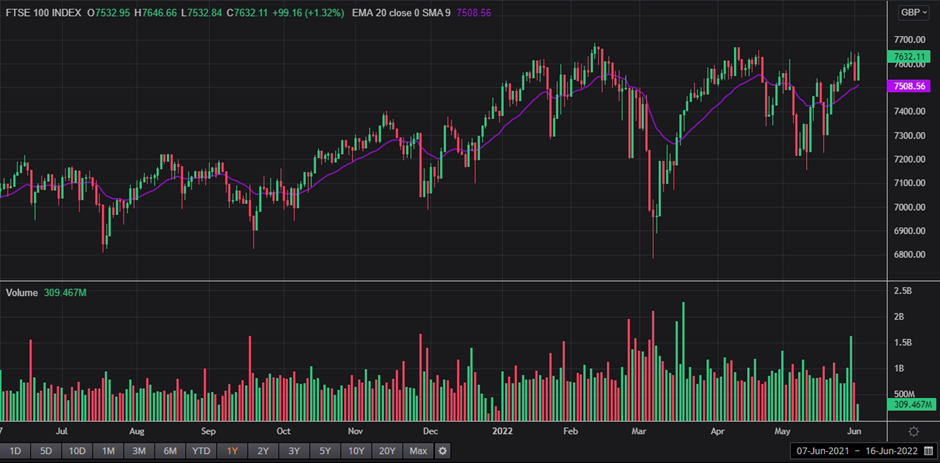940x463 pixels.
Task: Choose the 5Y range button
Action: [324, 450]
